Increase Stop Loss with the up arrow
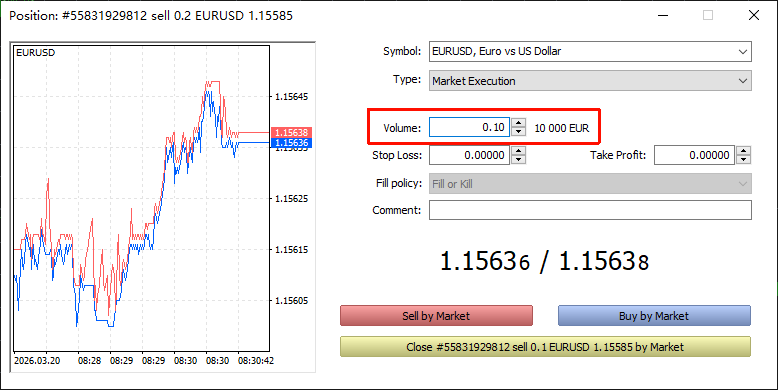The image size is (778, 390). click(518, 150)
